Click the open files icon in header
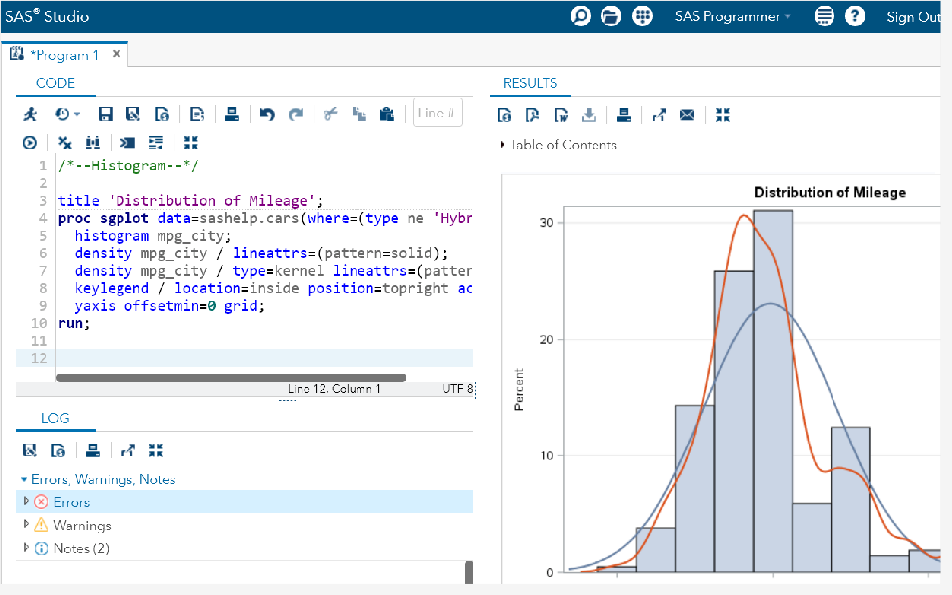Image resolution: width=952 pixels, height=595 pixels. [x=611, y=16]
